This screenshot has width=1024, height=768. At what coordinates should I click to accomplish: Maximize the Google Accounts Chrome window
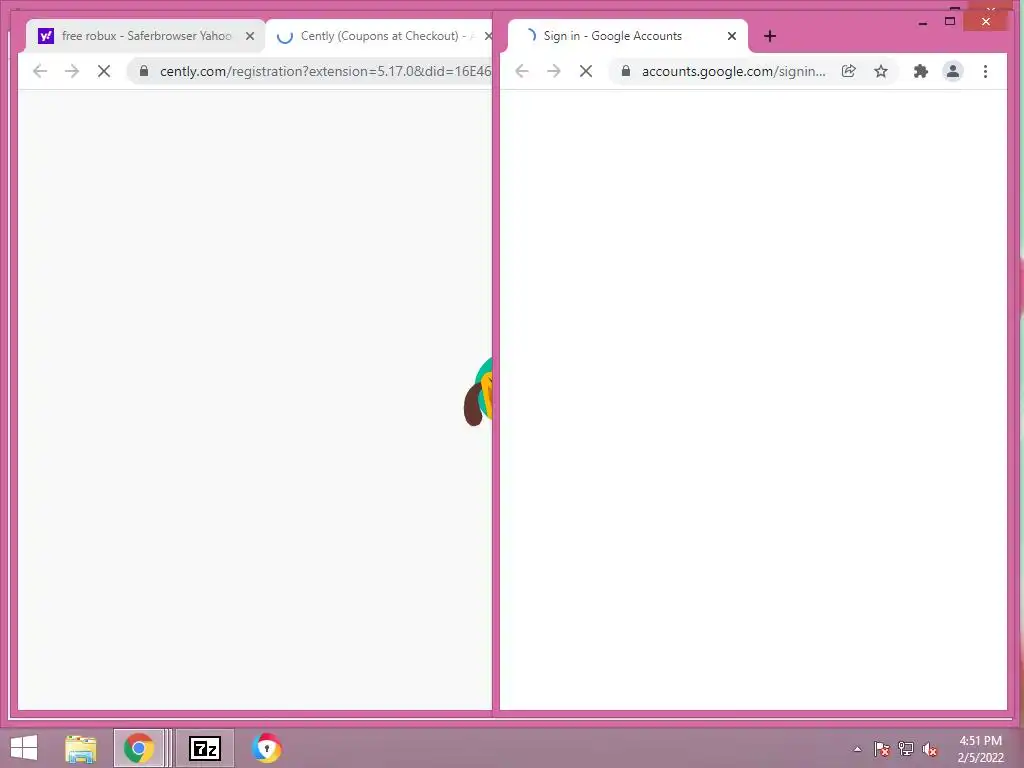click(x=950, y=22)
